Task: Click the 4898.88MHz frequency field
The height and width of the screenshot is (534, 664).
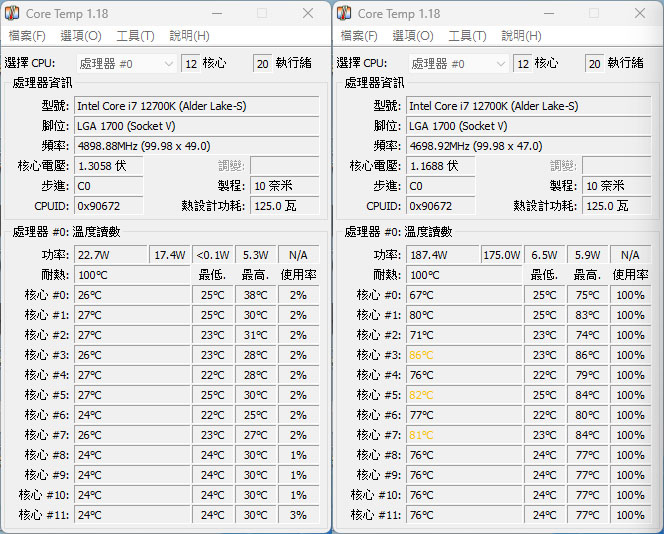Action: pos(196,146)
